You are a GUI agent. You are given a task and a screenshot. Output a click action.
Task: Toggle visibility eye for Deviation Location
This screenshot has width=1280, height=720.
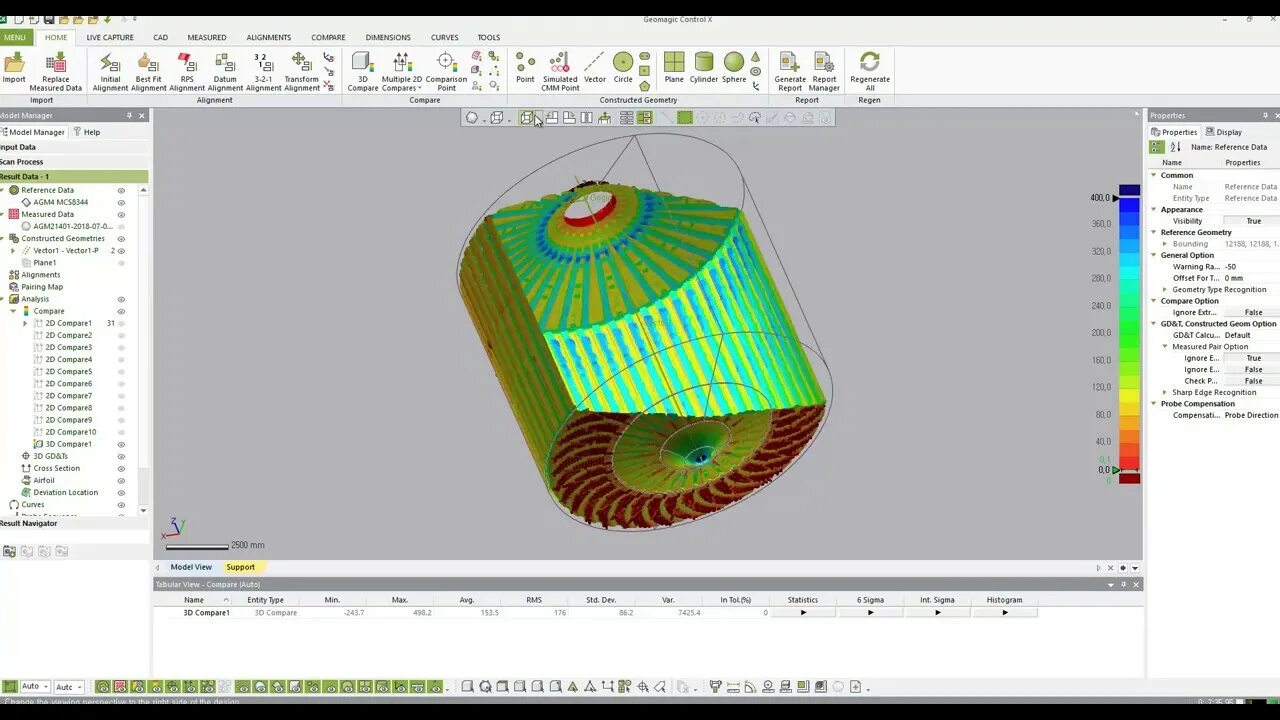[x=121, y=492]
